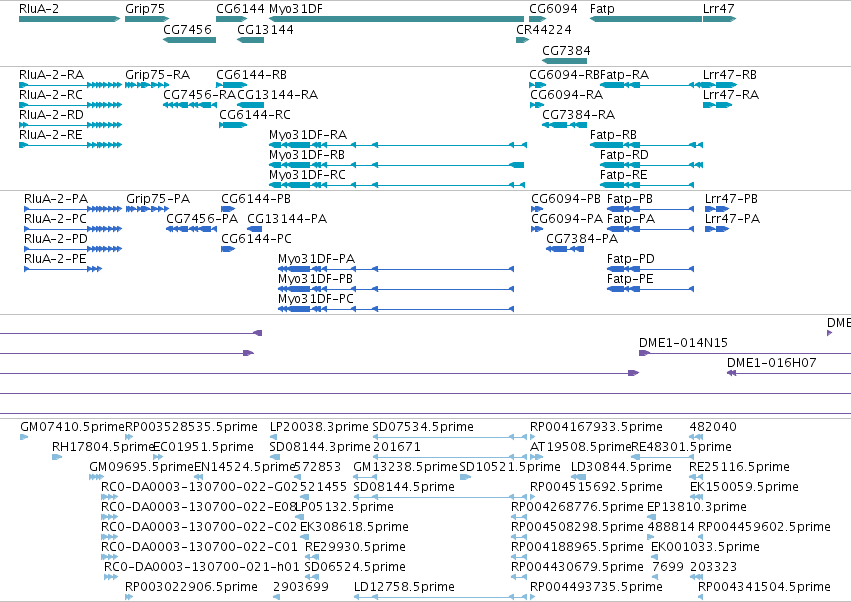Click the Grip75 gene arrow
The width and height of the screenshot is (851, 602).
point(147,19)
